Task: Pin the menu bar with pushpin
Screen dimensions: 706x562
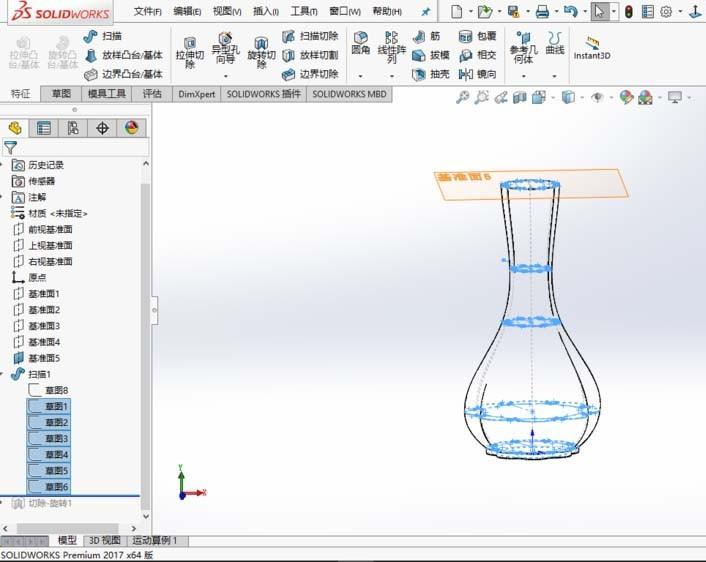Action: [425, 12]
